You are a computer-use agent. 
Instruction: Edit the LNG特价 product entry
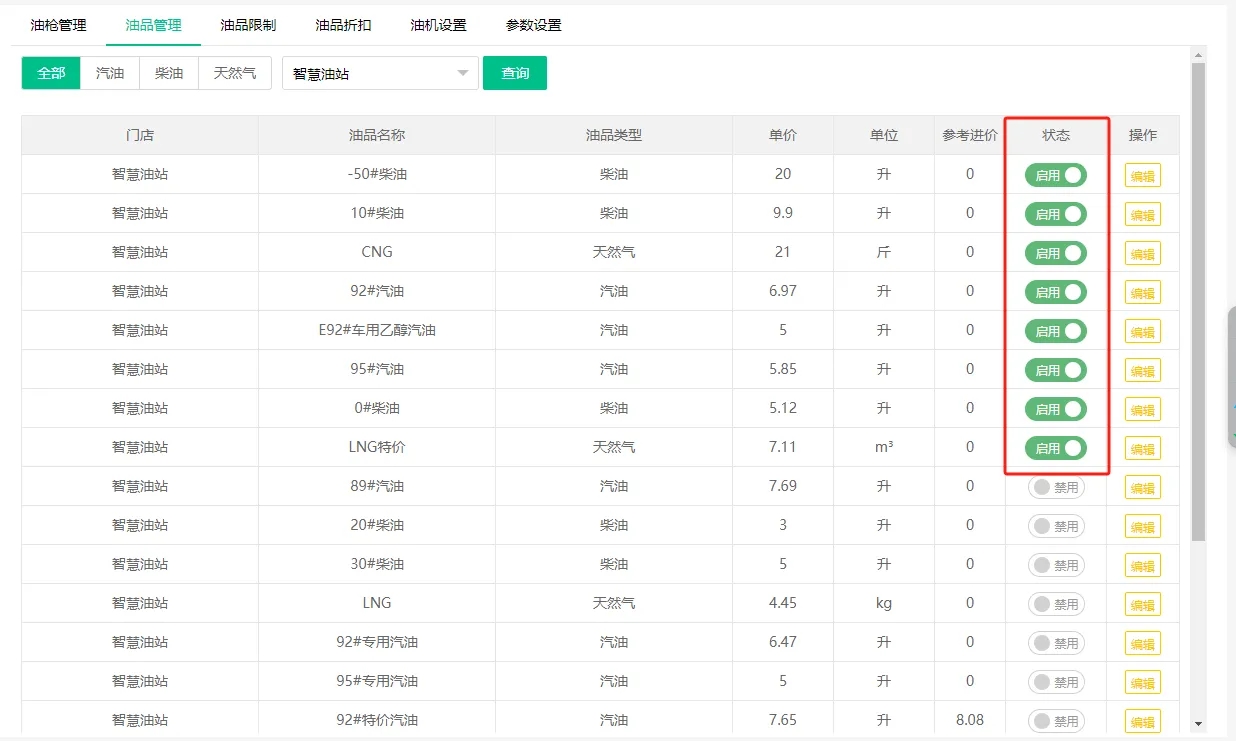pos(1142,449)
